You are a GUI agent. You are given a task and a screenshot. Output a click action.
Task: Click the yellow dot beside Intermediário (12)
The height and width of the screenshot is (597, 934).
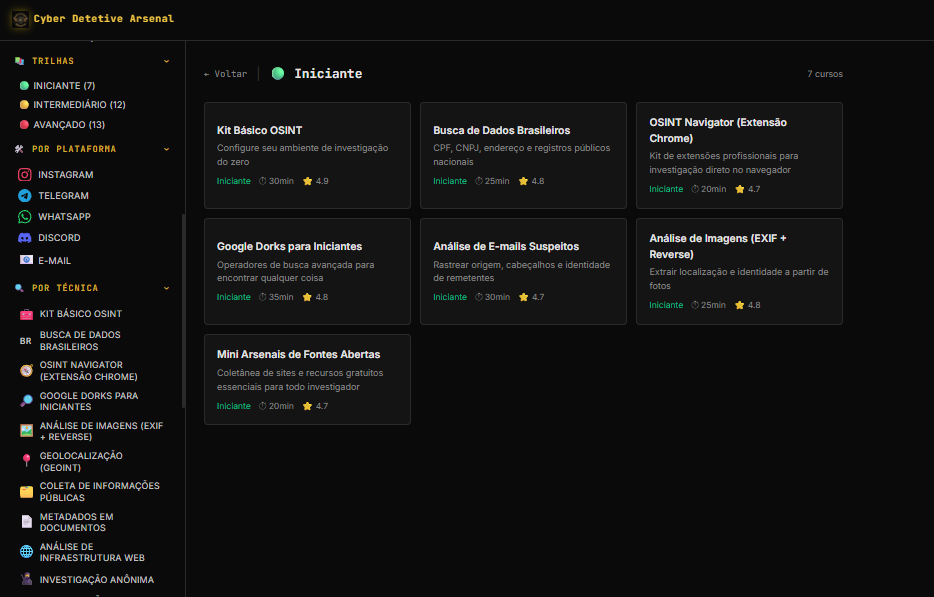tap(24, 105)
